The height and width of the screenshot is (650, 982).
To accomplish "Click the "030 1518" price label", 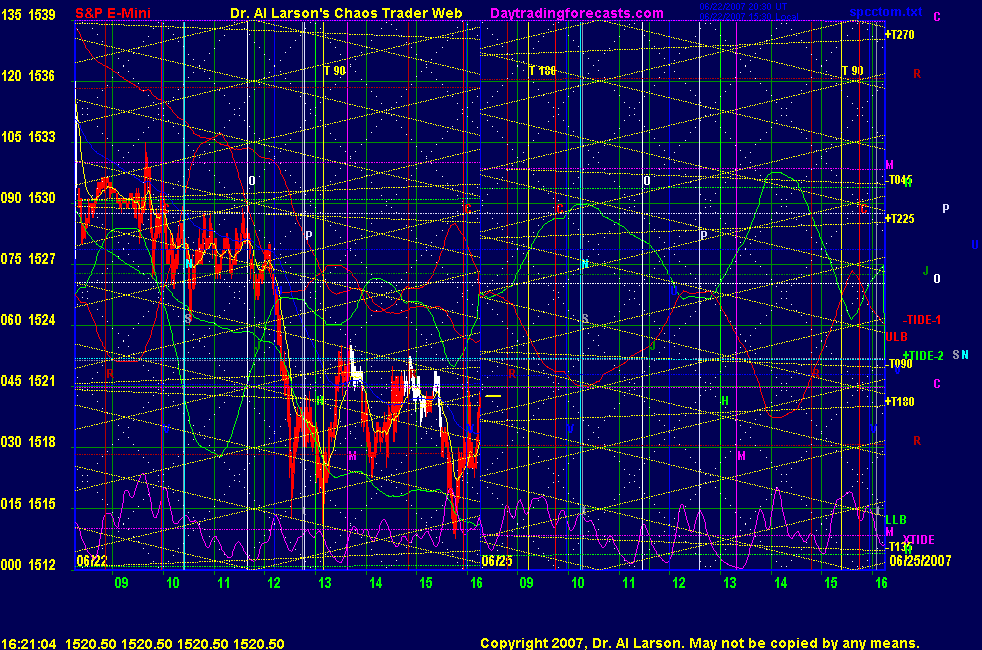I will [x=28, y=442].
